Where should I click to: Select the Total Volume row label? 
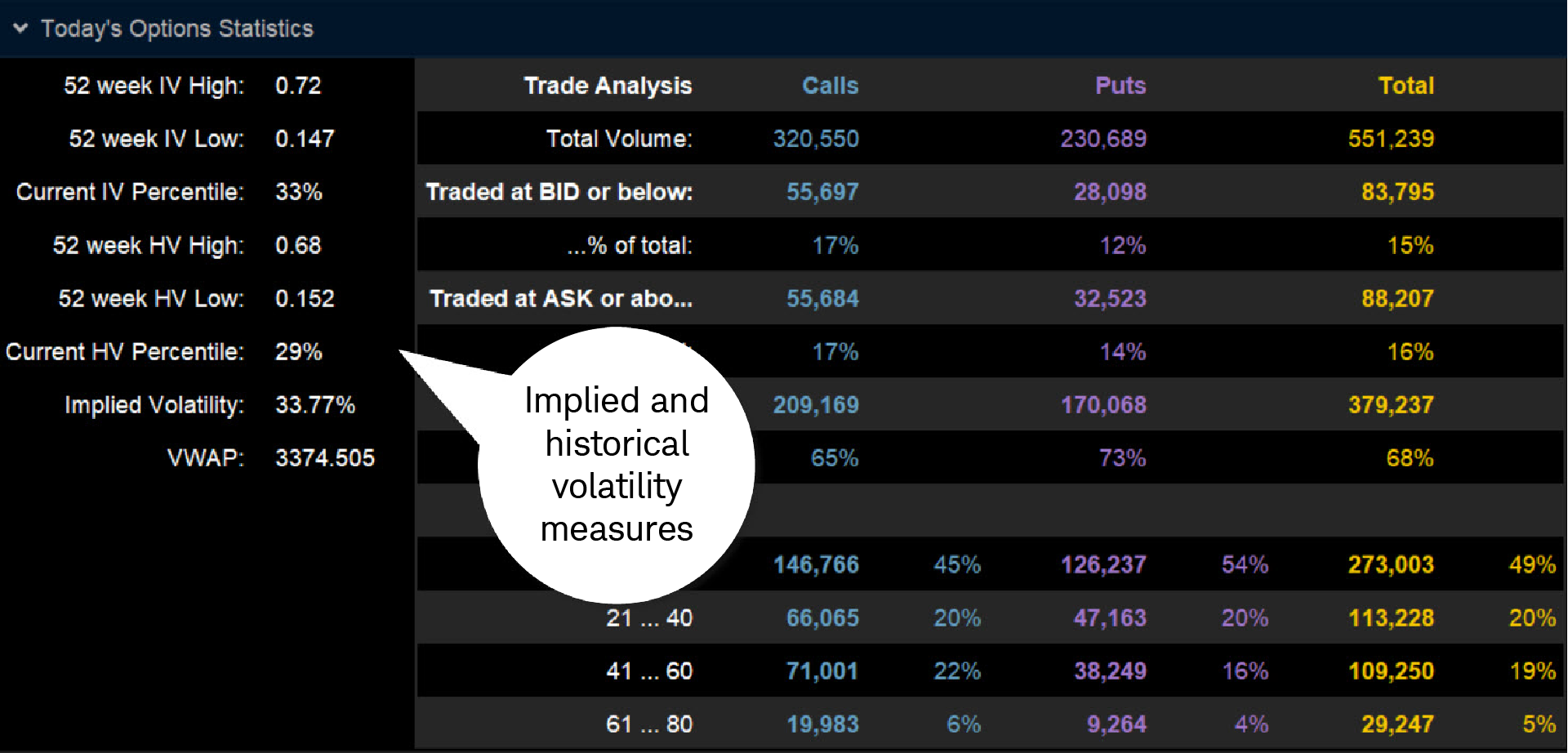619,138
